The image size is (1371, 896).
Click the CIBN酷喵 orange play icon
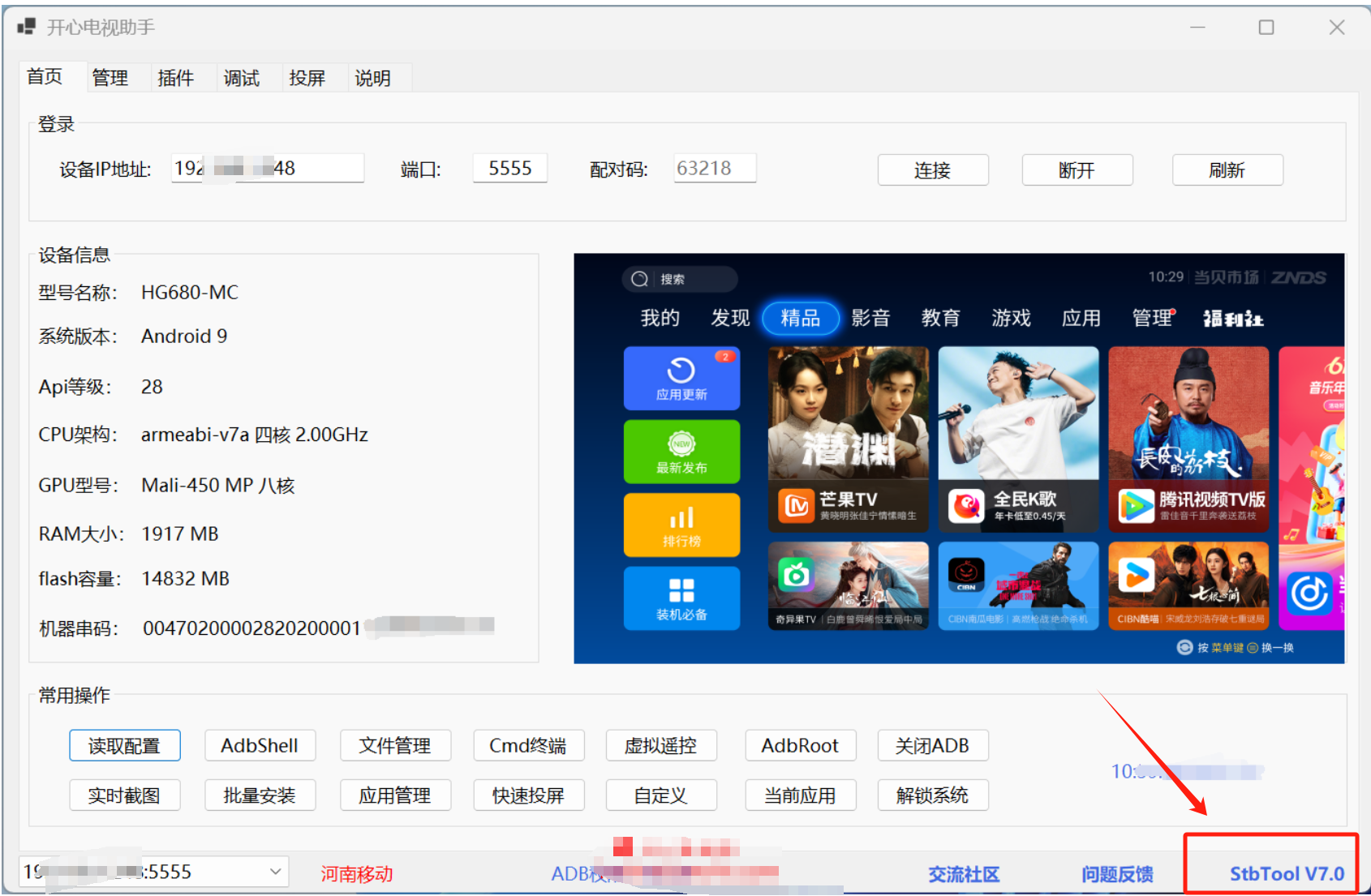(1137, 575)
